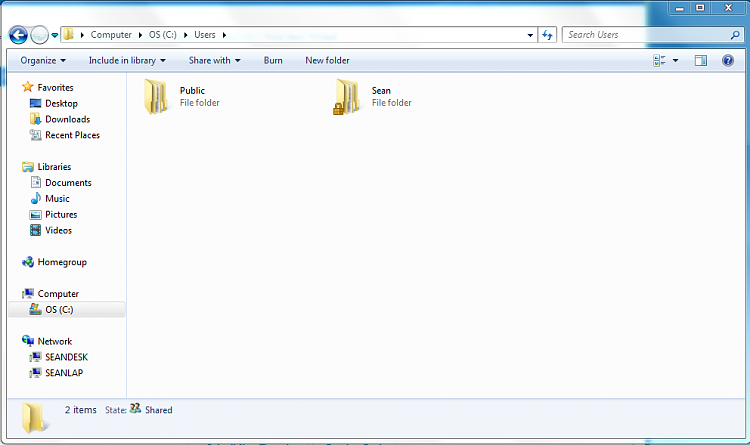Screen dimensions: 750x445
Task: Click the magnifier search icon
Action: coord(735,35)
